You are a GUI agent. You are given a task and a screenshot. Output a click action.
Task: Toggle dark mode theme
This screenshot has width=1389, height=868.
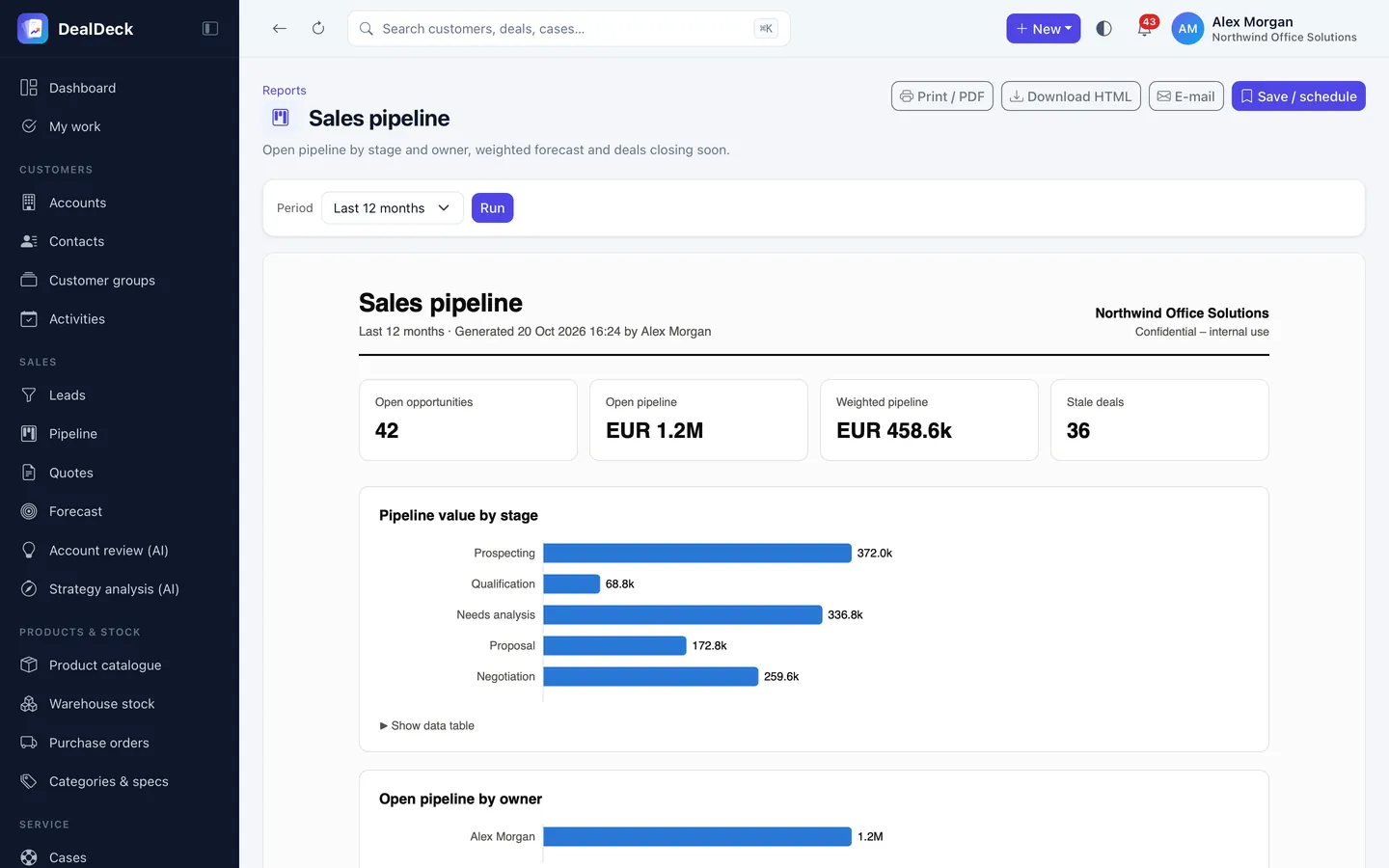click(x=1104, y=29)
